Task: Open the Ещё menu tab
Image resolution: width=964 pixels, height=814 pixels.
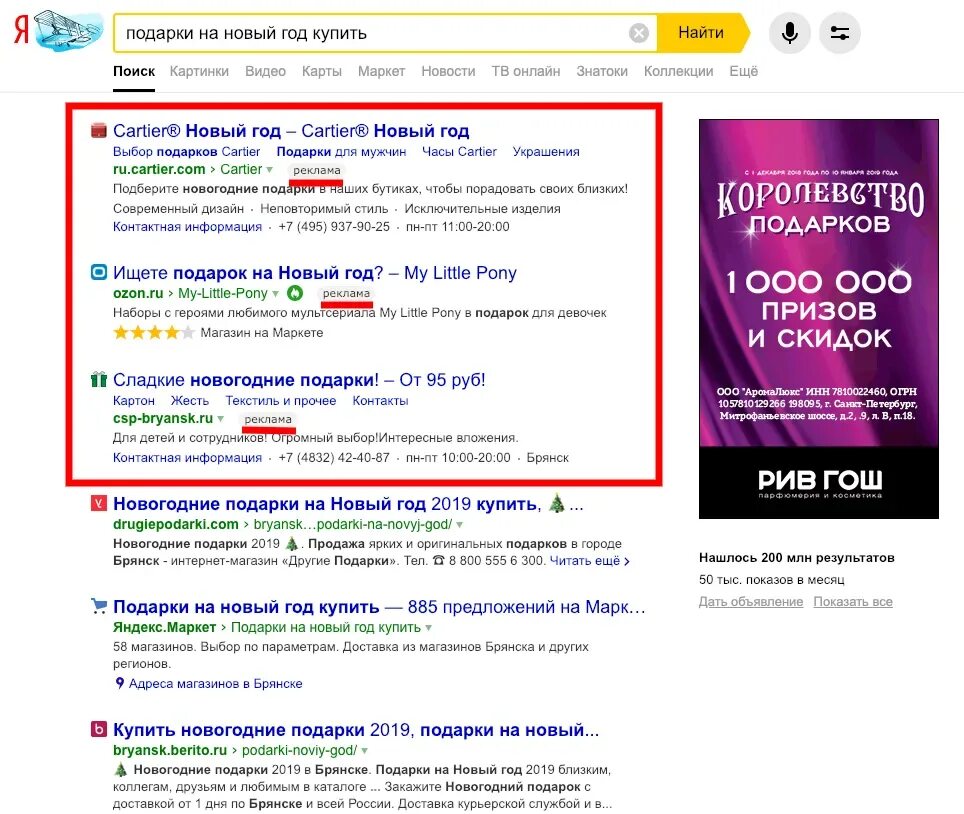Action: (x=743, y=71)
